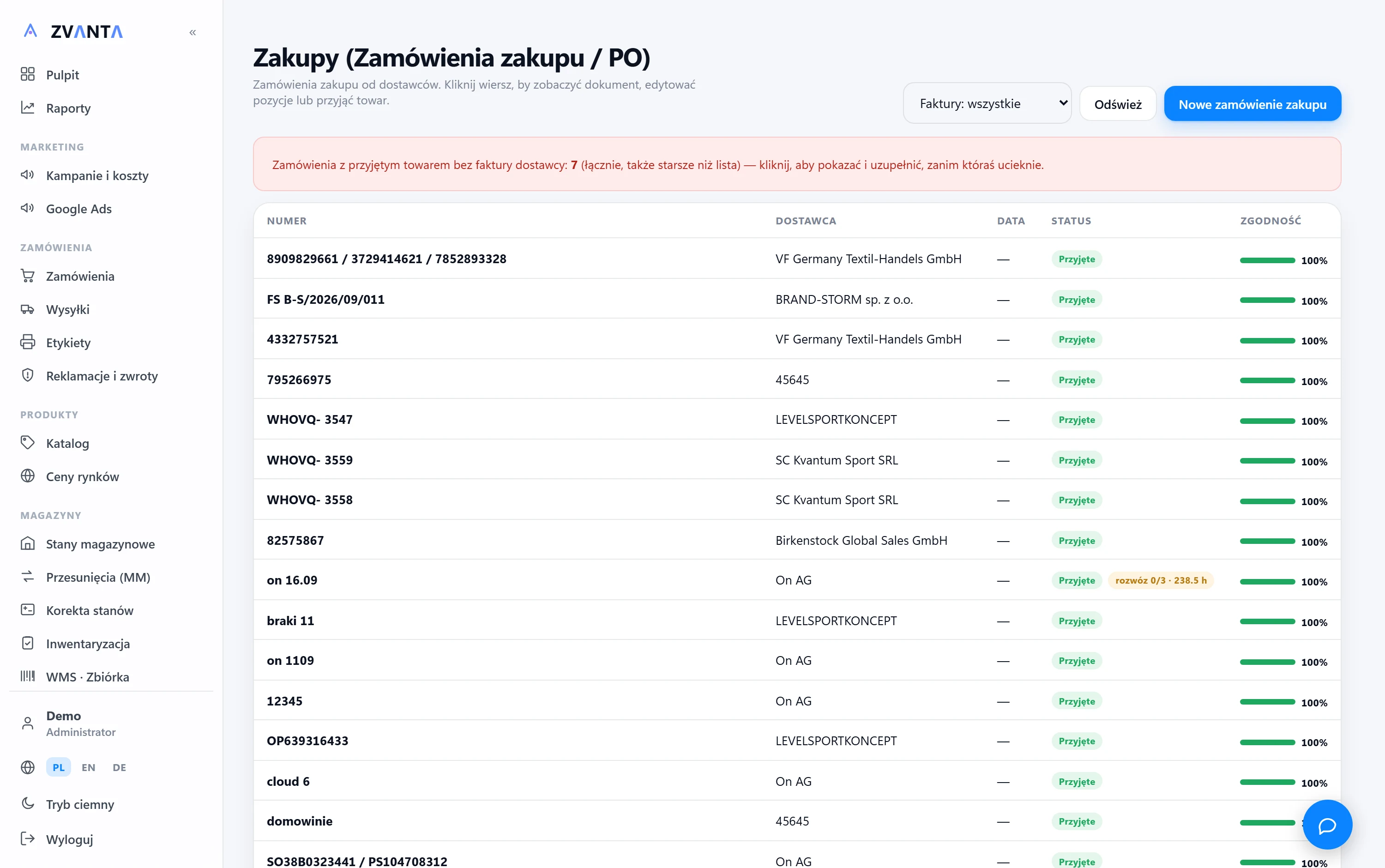Click the Google Ads megaphone icon
Image resolution: width=1385 pixels, height=868 pixels.
28,208
